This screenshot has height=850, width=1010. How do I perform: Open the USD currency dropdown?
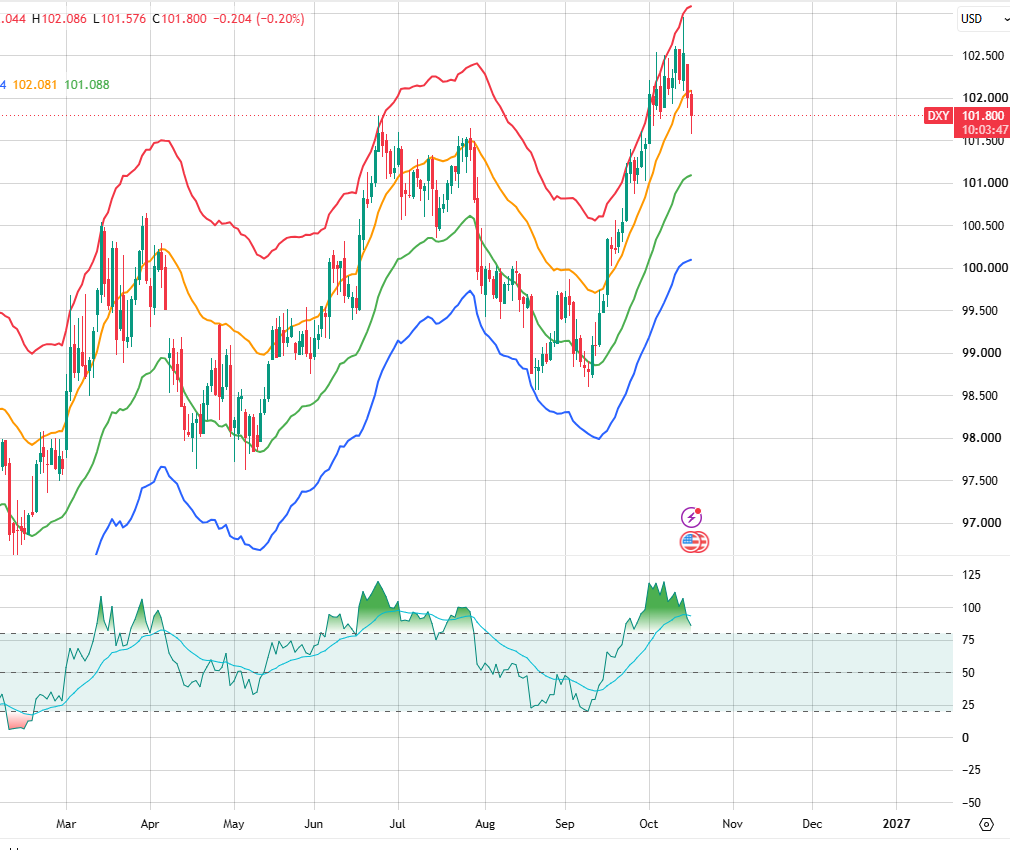[983, 19]
